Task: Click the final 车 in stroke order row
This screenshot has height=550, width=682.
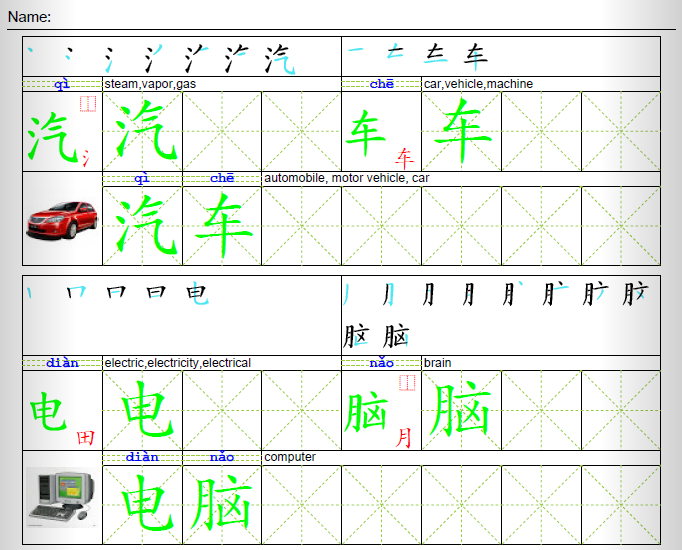Action: coord(475,57)
